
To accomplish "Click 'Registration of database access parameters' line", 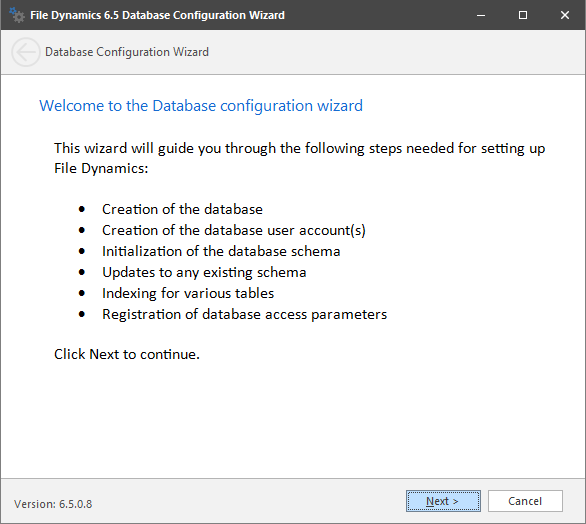I will tap(245, 314).
